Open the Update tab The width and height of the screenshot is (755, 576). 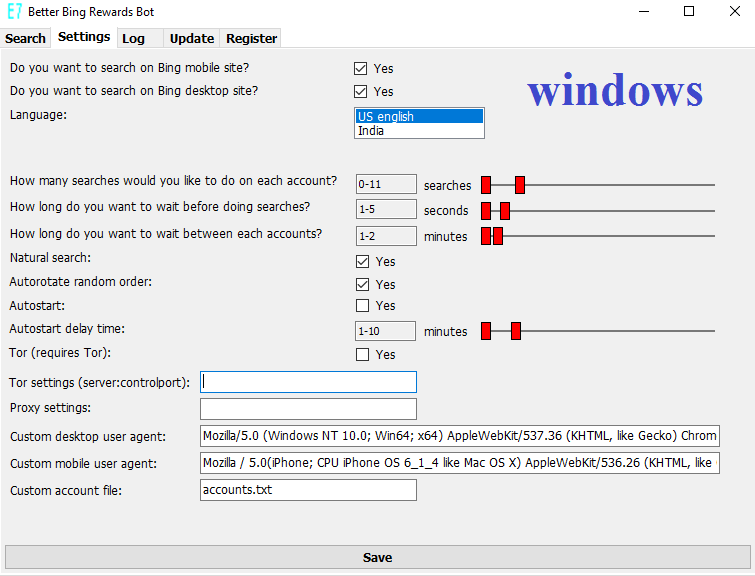(191, 38)
